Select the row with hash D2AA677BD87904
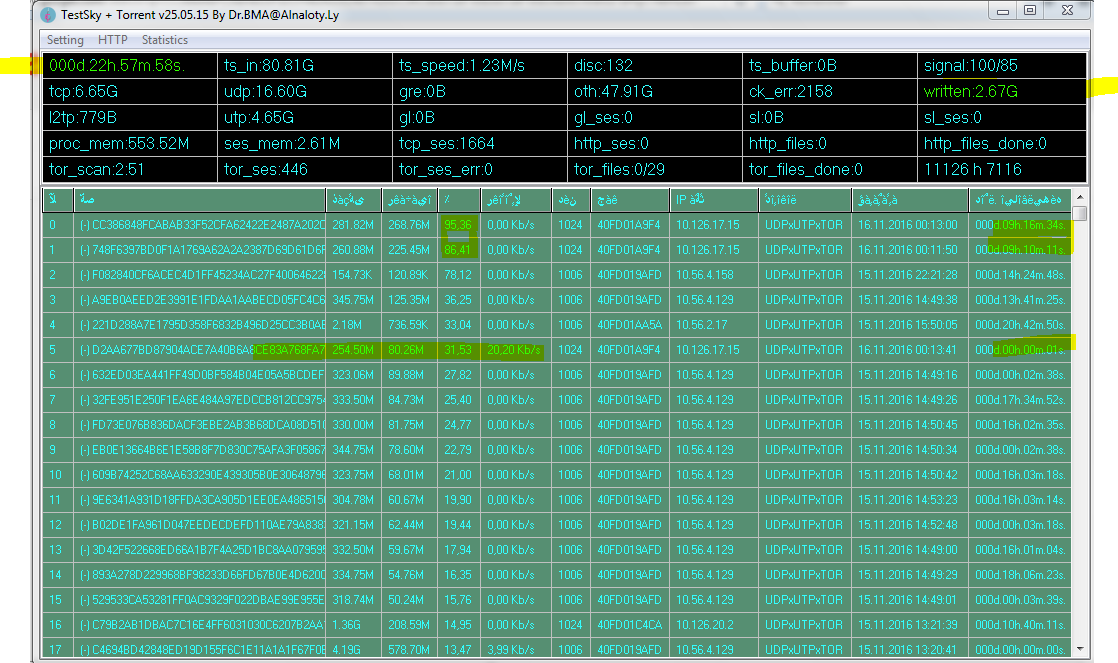1118x663 pixels. [200, 350]
